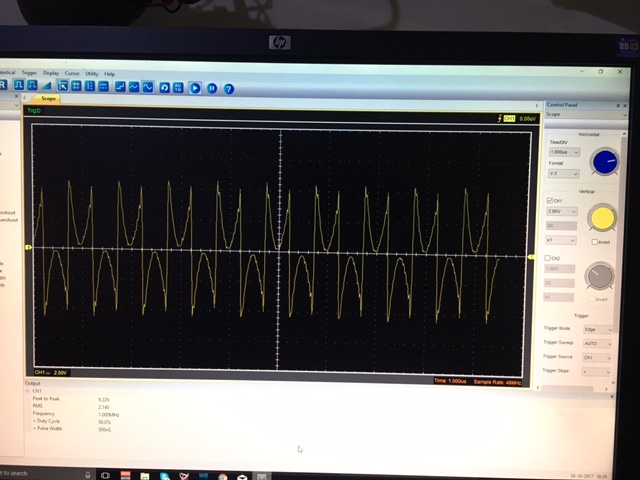The height and width of the screenshot is (480, 640).
Task: Toggle the cross cursor grid icon
Action: coord(76,86)
